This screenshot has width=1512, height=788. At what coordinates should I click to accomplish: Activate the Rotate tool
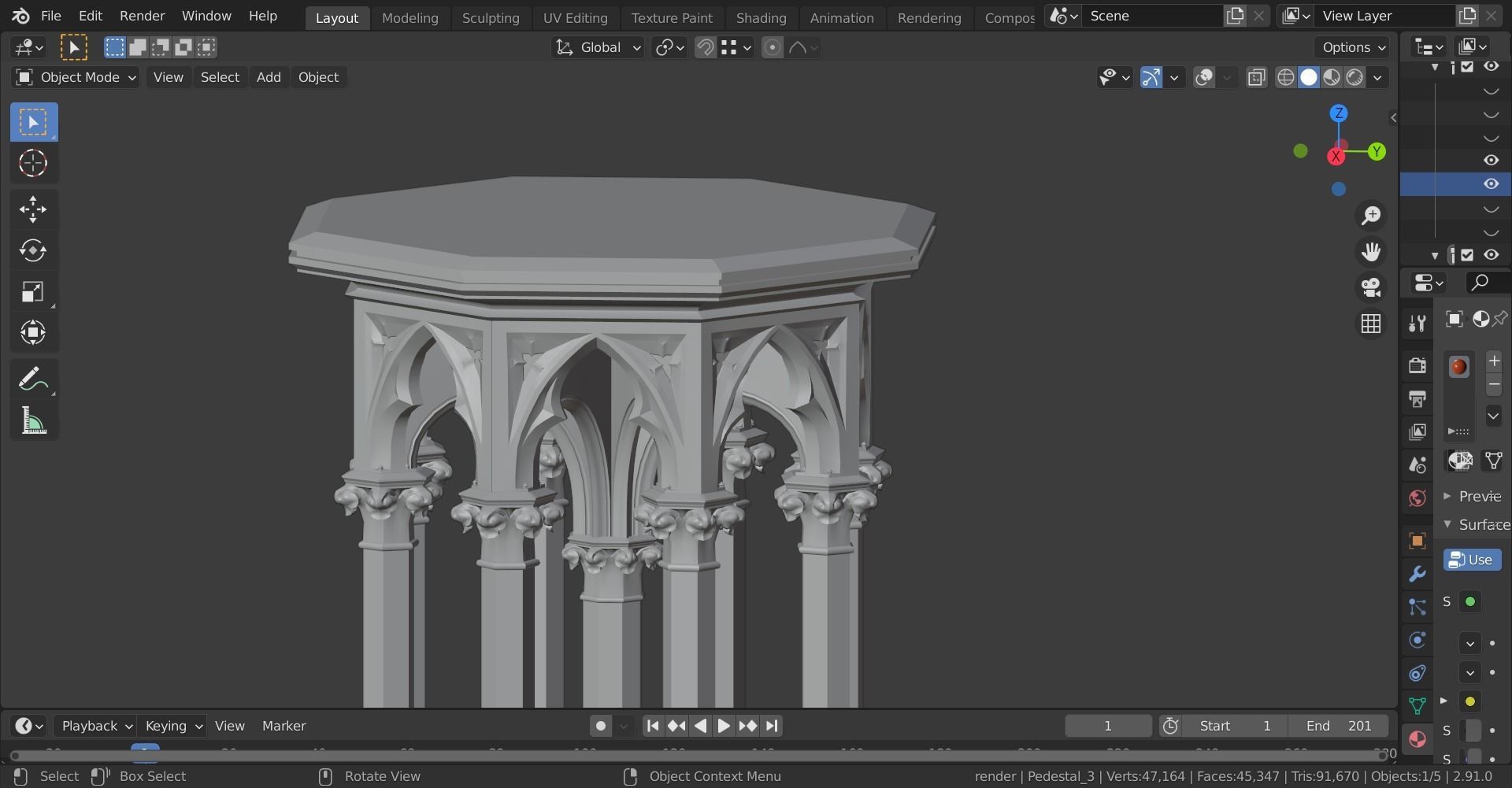(33, 251)
